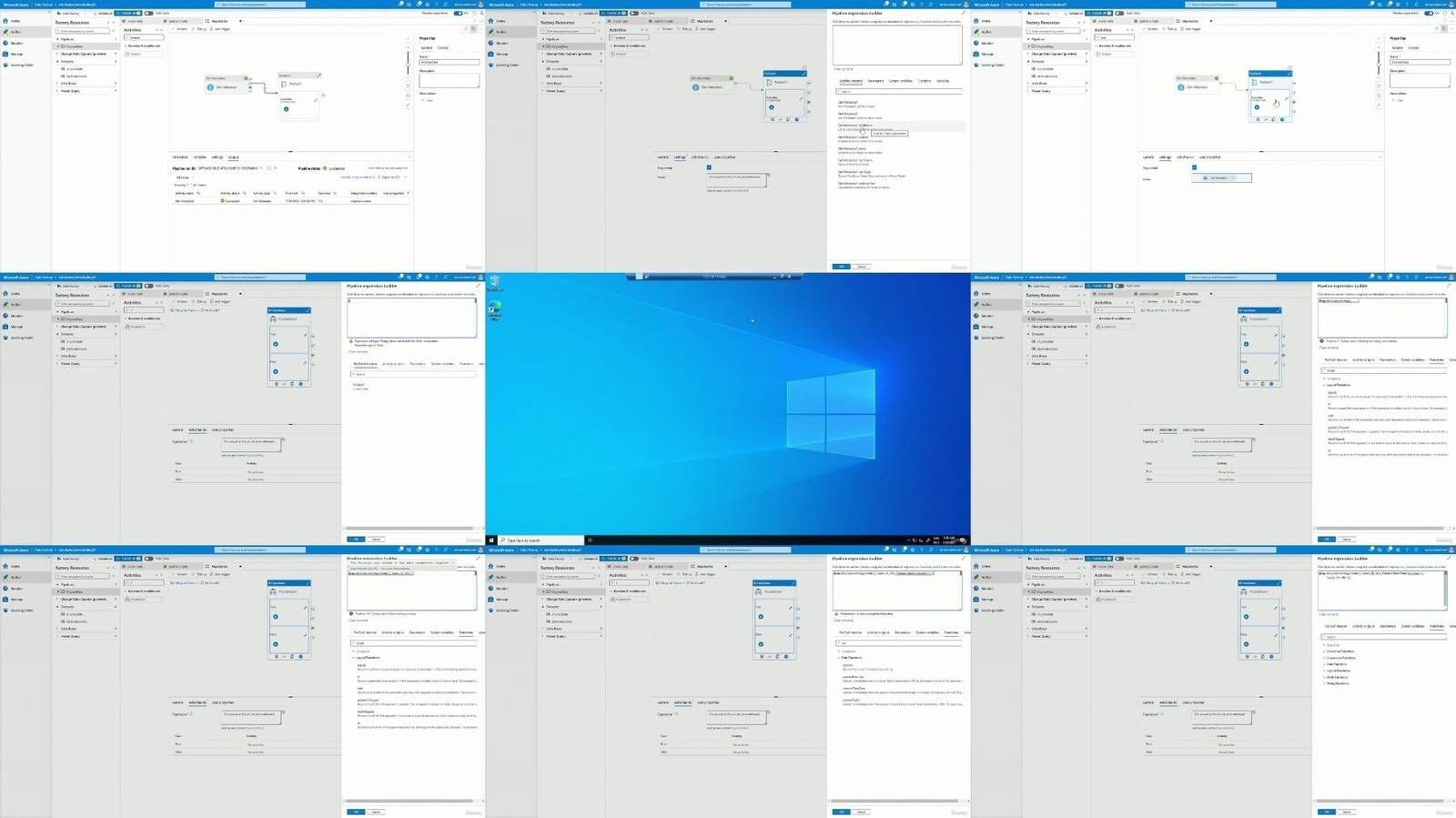
Task: Open notification center on center desktop taskbar
Action: [965, 540]
